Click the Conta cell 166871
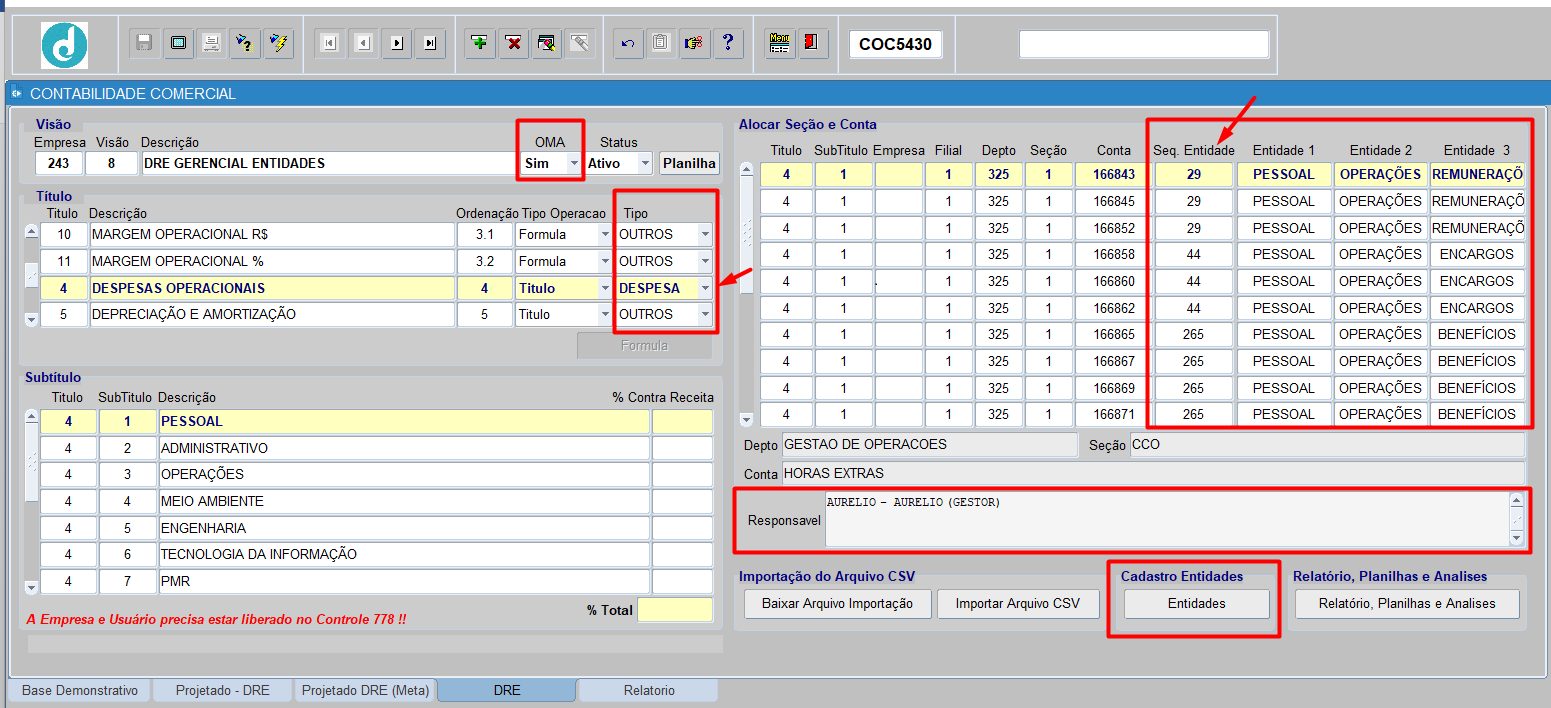The height and width of the screenshot is (708, 1551). [1114, 414]
